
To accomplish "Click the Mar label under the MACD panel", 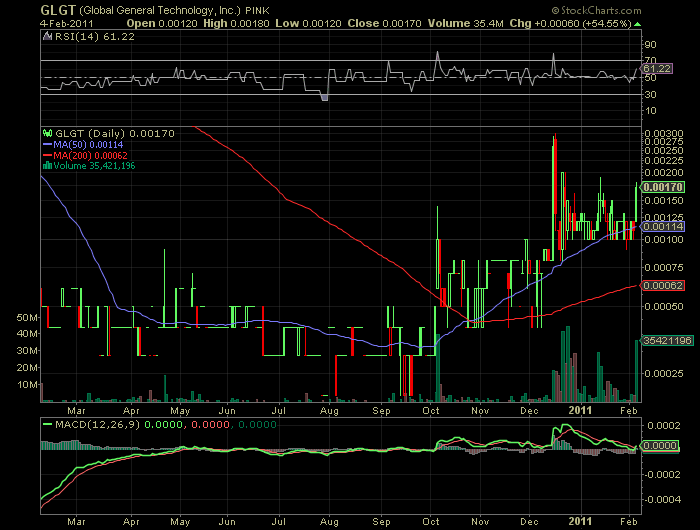I will (76, 522).
